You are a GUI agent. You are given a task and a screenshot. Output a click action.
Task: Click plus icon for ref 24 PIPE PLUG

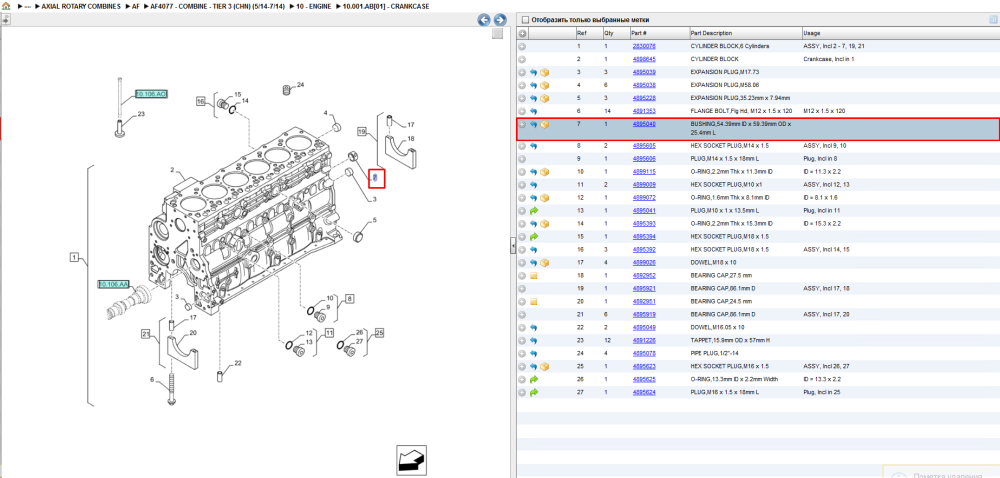522,353
